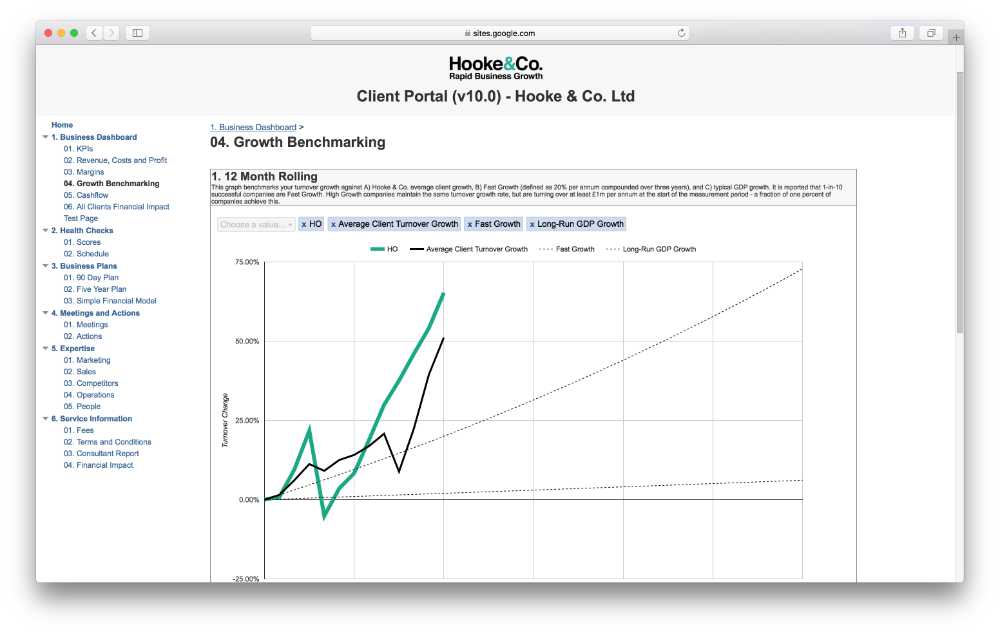This screenshot has width=1000, height=634.
Task: Remove the HO filter chip x
Action: [304, 225]
